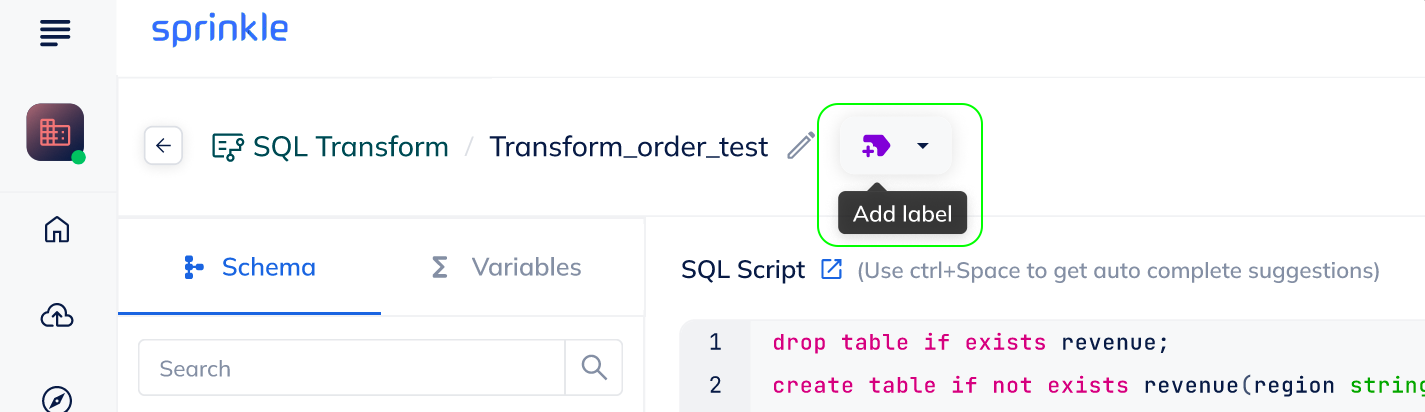Screen dimensions: 1425x412
Task: Switch to the Variables tab
Action: (506, 267)
